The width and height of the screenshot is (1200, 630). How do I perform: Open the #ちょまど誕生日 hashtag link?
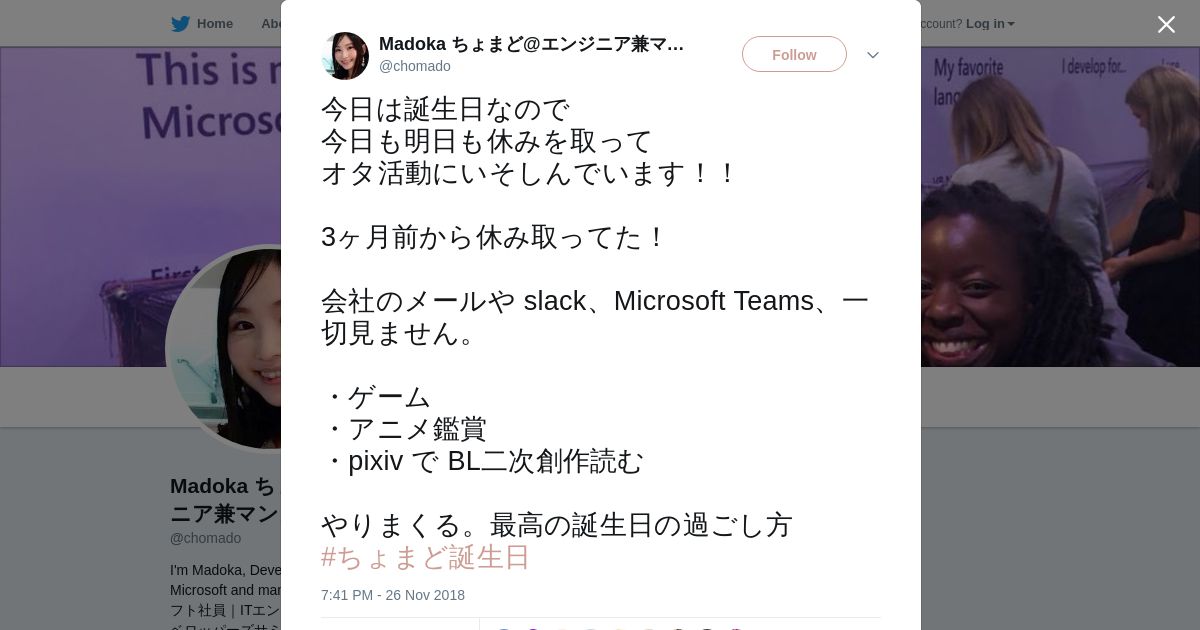click(425, 557)
